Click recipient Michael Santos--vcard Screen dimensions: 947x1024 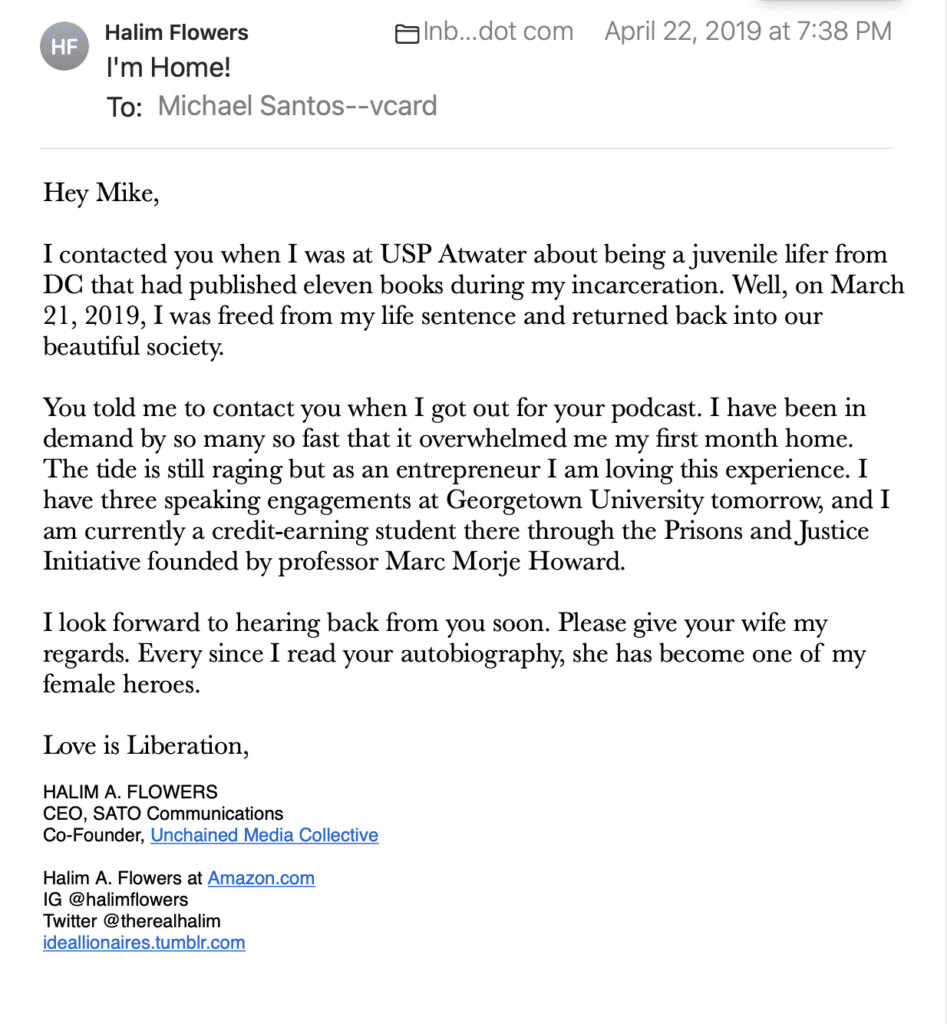pyautogui.click(x=297, y=106)
